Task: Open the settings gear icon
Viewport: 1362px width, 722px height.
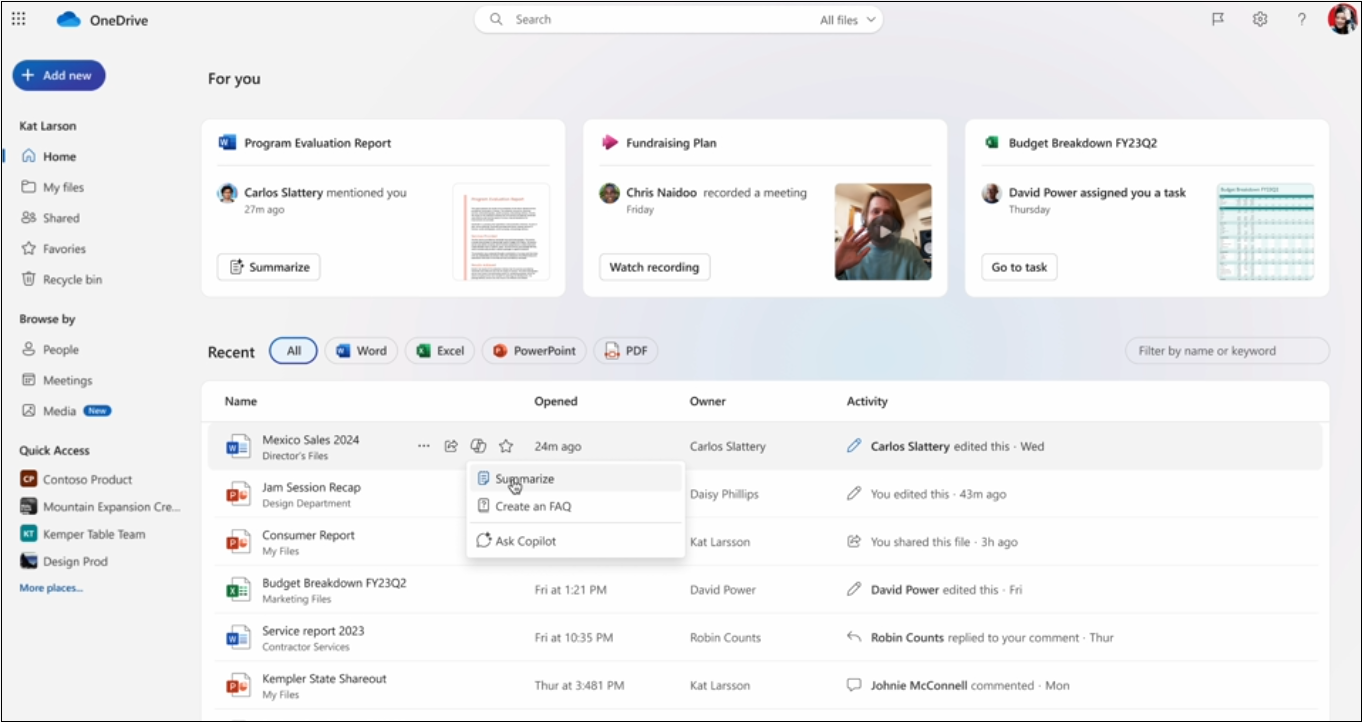Action: pos(1260,19)
